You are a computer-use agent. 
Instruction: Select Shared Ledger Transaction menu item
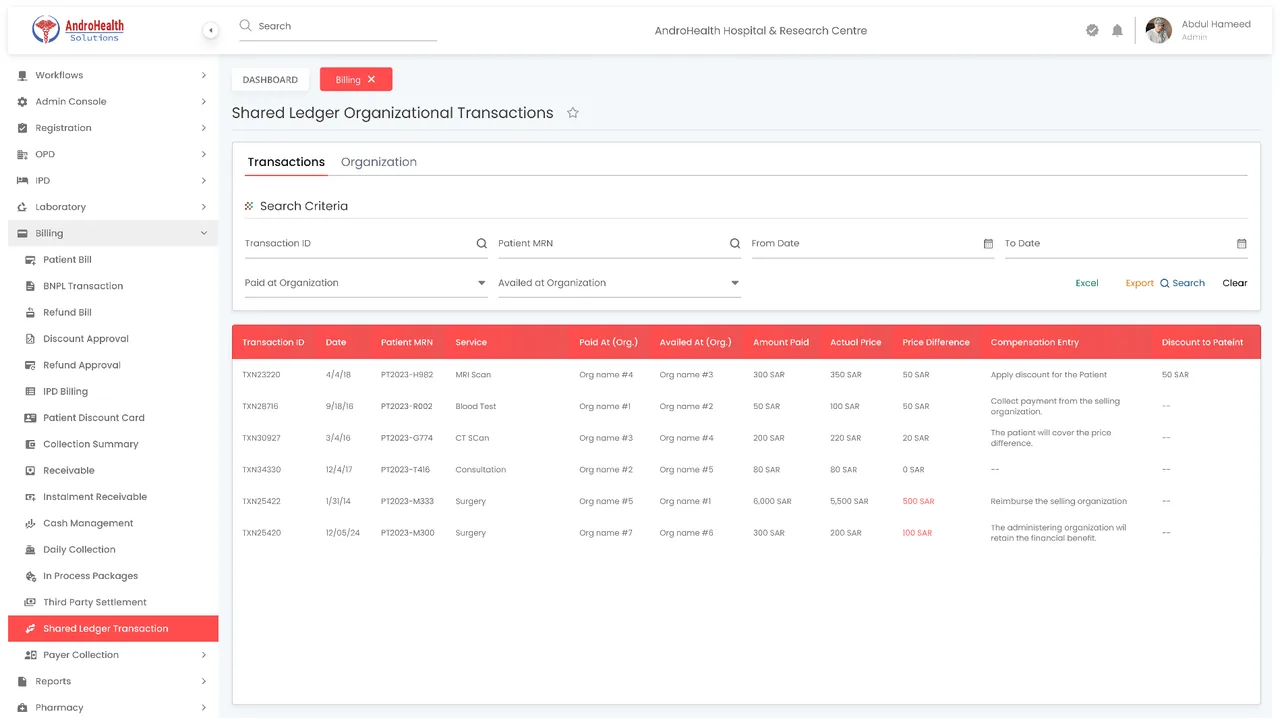tap(113, 628)
